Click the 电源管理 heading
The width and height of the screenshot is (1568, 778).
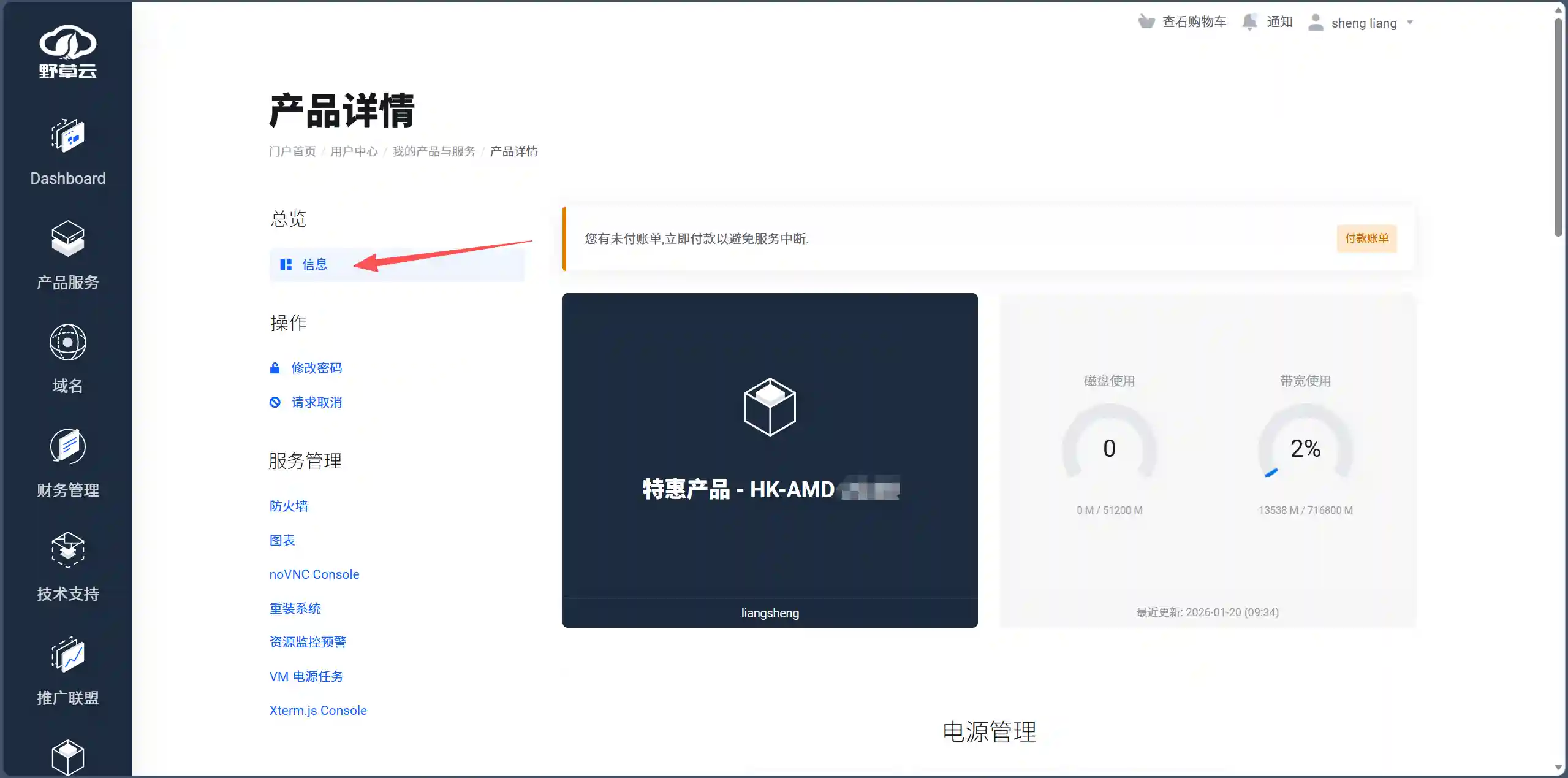[x=990, y=732]
